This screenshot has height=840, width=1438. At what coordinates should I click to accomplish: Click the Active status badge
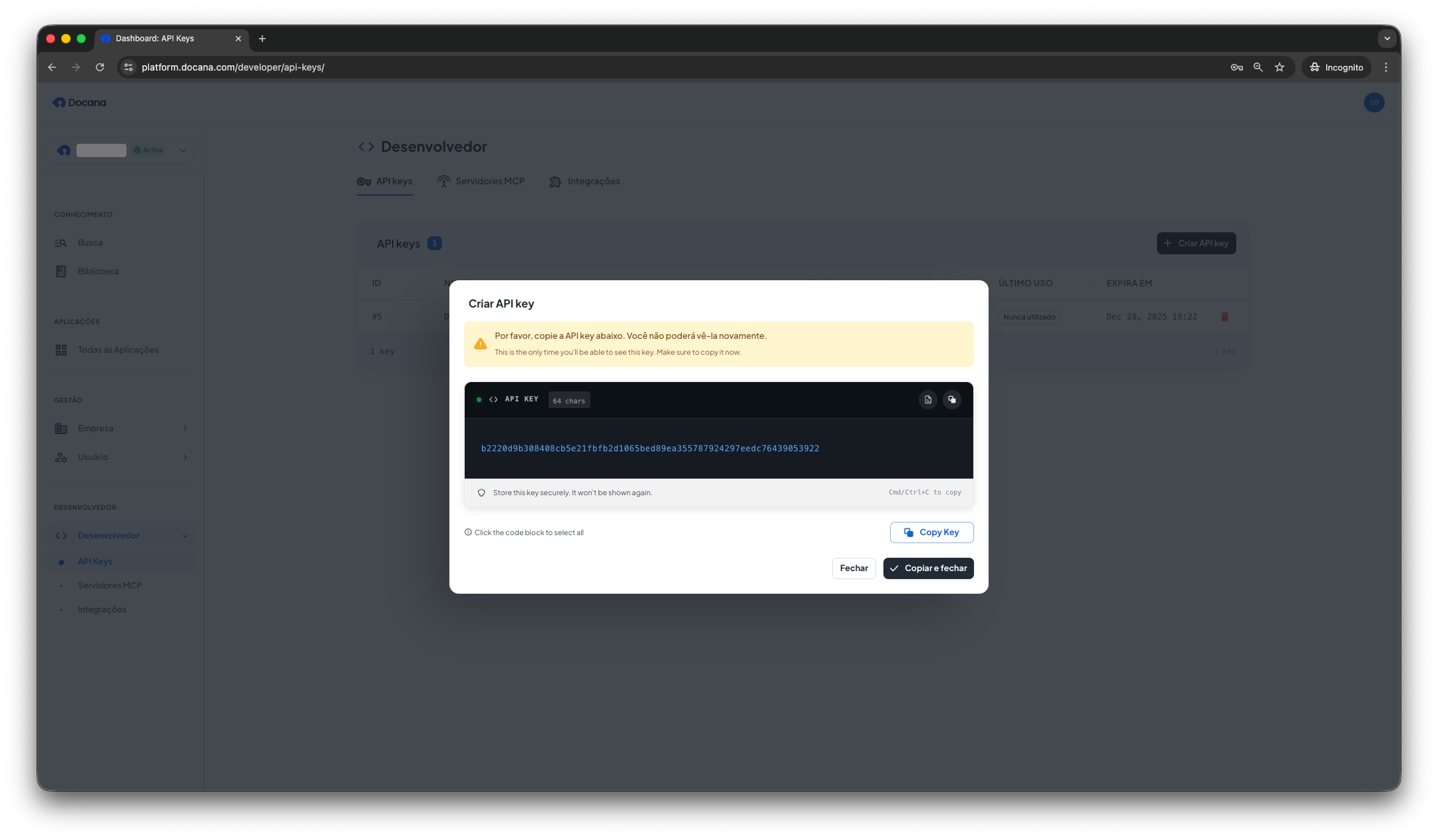click(x=148, y=150)
